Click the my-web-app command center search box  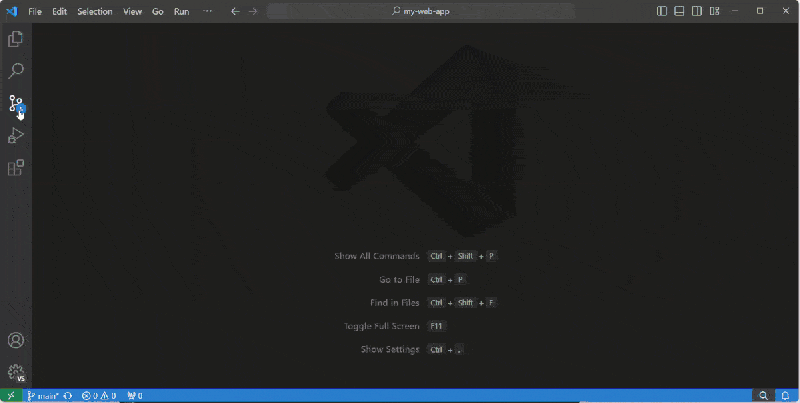pos(421,11)
